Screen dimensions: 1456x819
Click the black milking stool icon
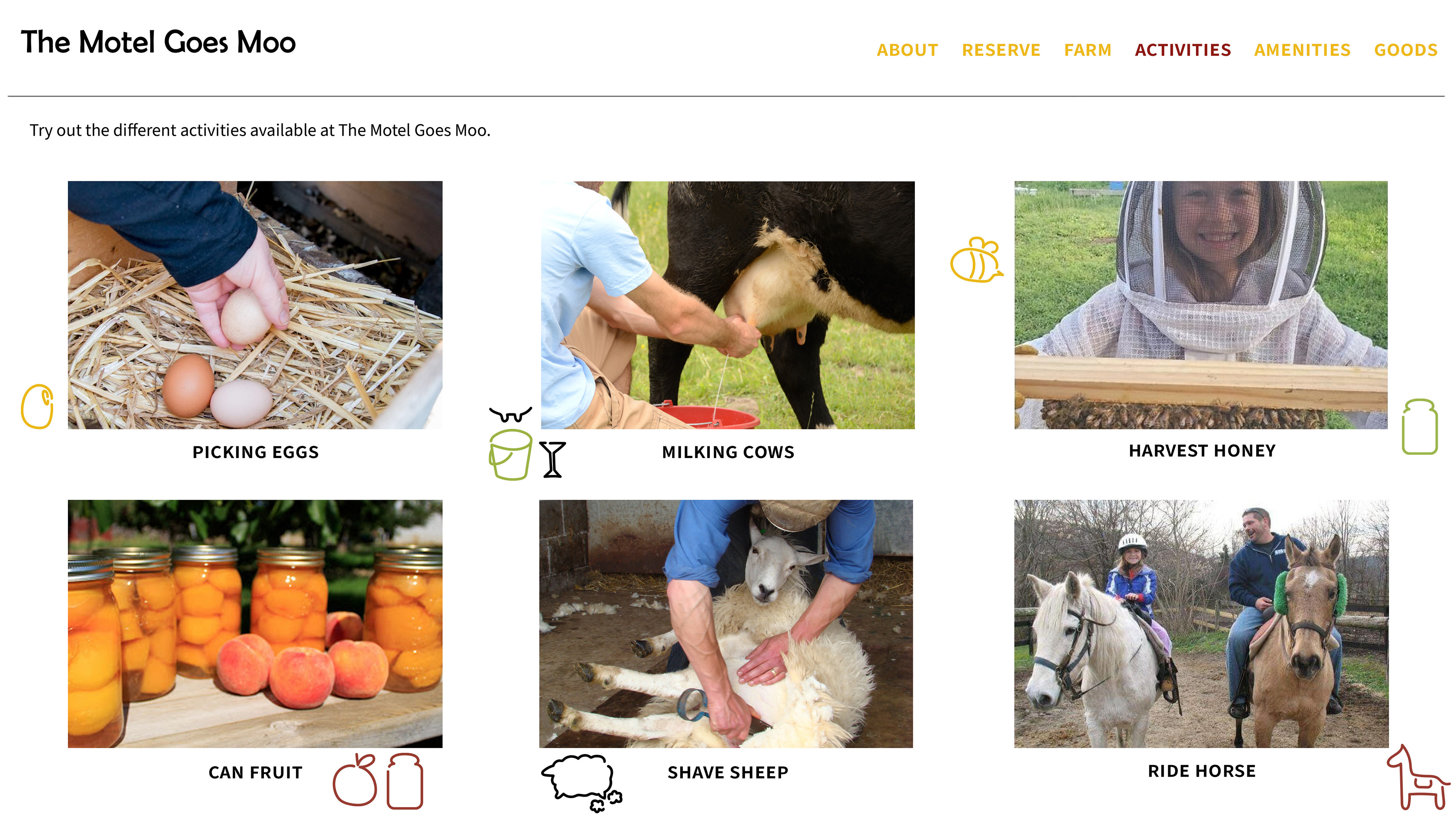[552, 460]
